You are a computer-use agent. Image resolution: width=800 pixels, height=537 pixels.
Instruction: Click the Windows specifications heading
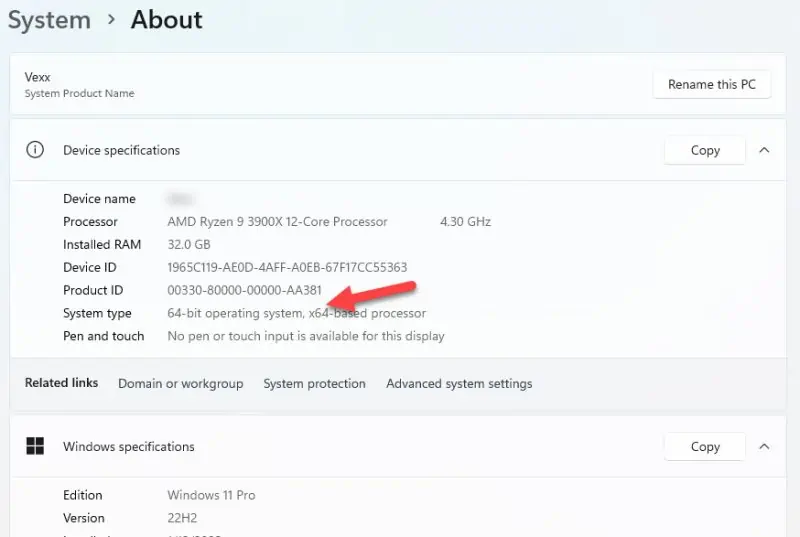coord(129,447)
